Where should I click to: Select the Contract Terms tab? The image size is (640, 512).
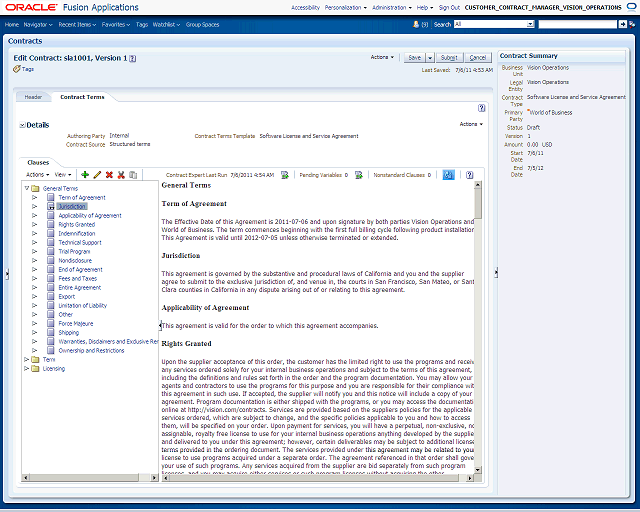82,97
